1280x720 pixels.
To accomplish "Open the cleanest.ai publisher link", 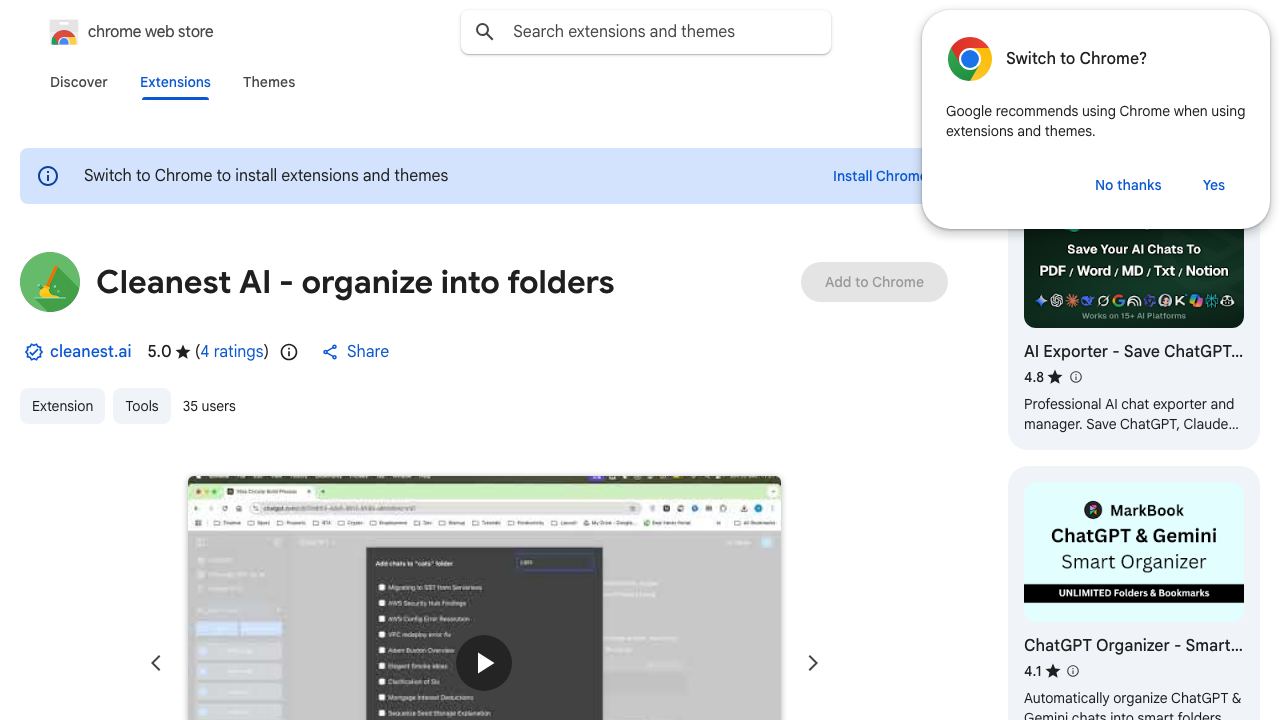I will pyautogui.click(x=91, y=352).
